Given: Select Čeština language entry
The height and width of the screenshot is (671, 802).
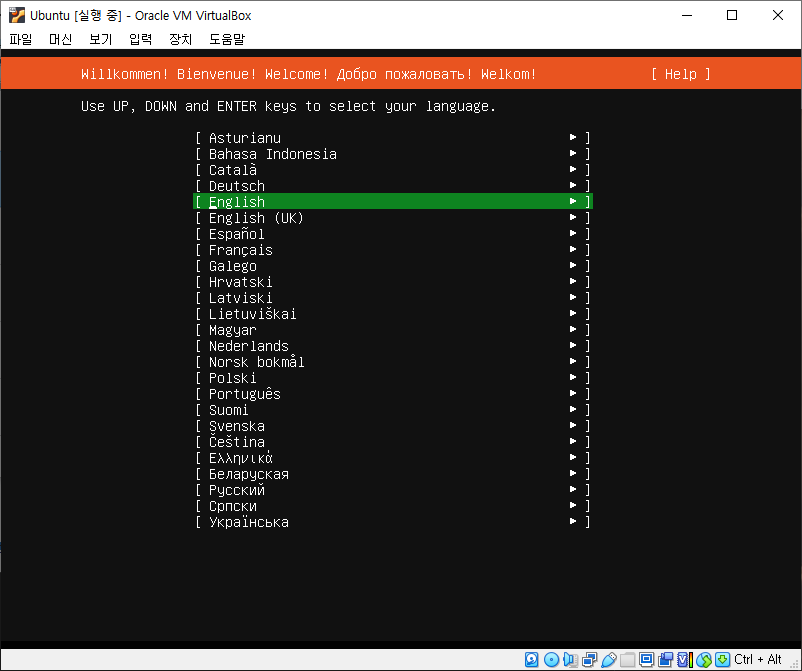Looking at the screenshot, I should coord(393,441).
